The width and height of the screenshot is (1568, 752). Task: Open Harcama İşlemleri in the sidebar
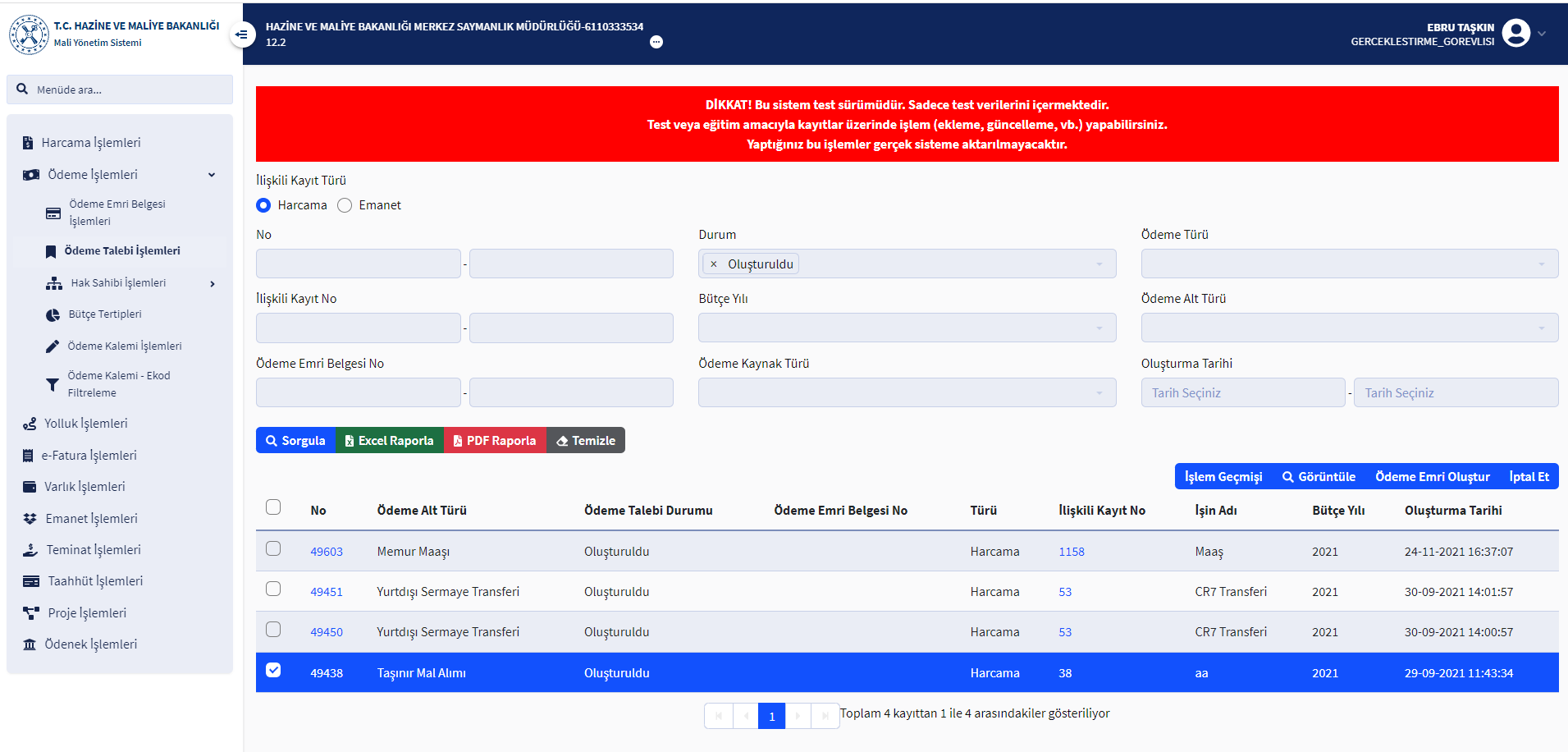point(90,143)
